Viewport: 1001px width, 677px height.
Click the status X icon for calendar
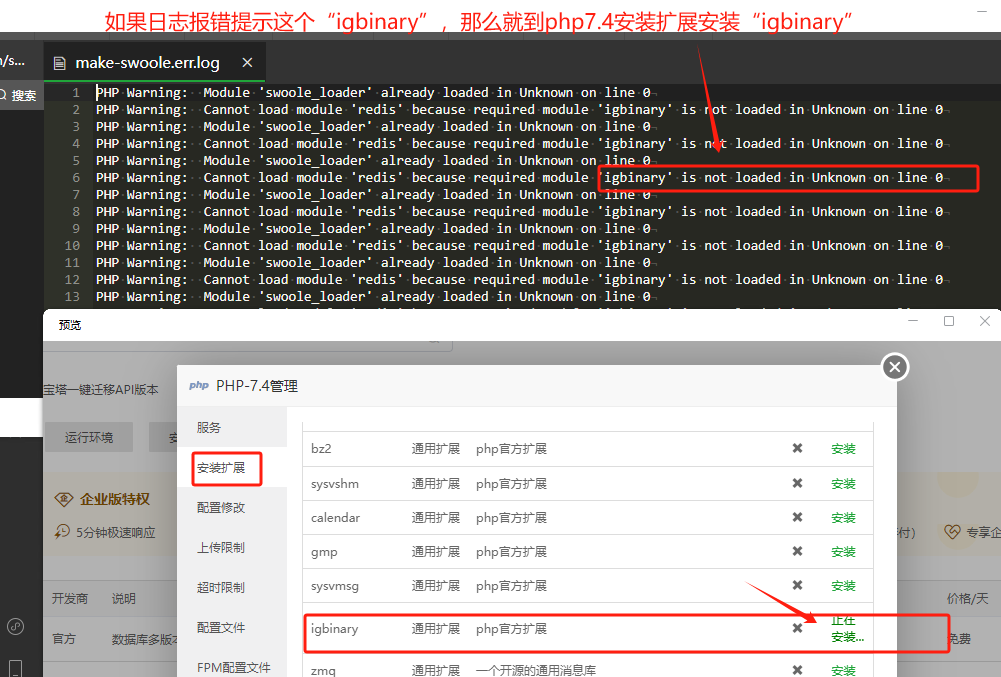point(797,517)
